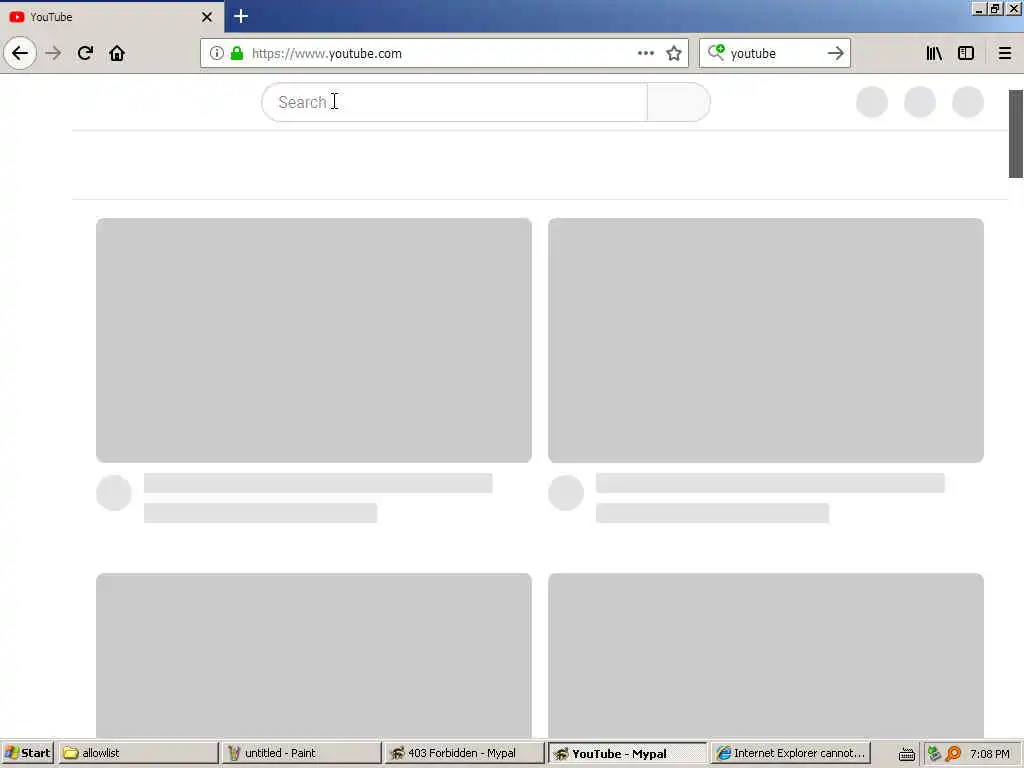This screenshot has width=1024, height=768.
Task: Restore down the browser window
Action: tap(995, 9)
